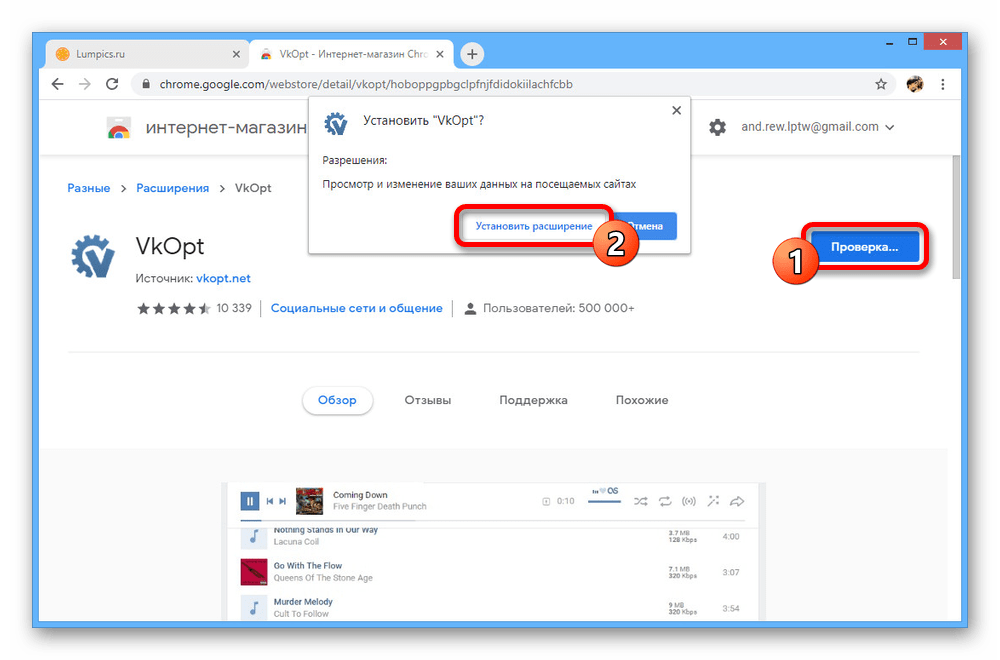Go back with the browser back arrow
The width and height of the screenshot is (1000, 660).
[57, 84]
